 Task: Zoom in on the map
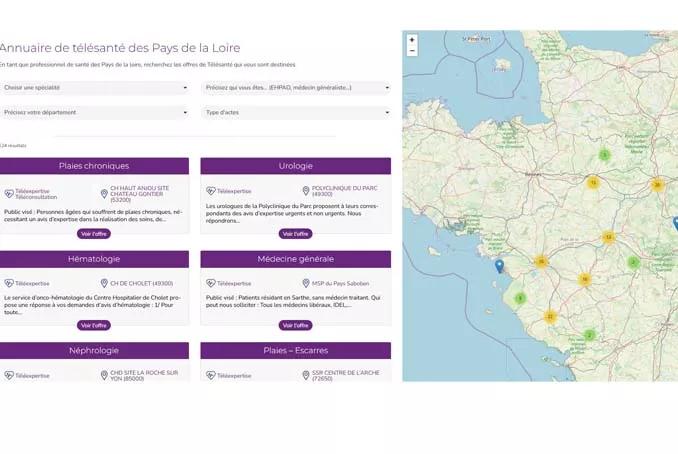[x=412, y=40]
